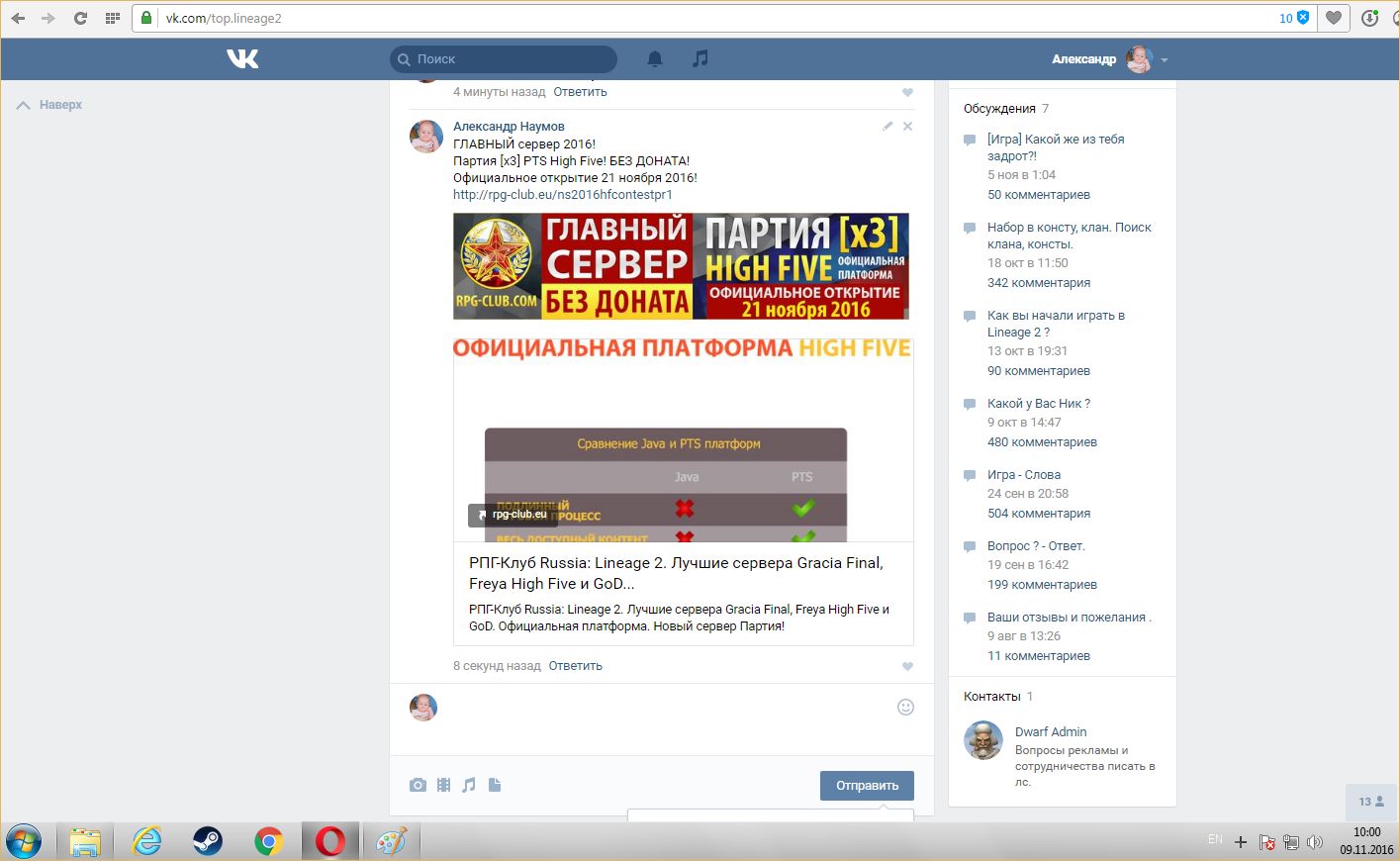This screenshot has height=861, width=1400.
Task: Open the rpg-club.eu link in the comment
Action: (562, 195)
